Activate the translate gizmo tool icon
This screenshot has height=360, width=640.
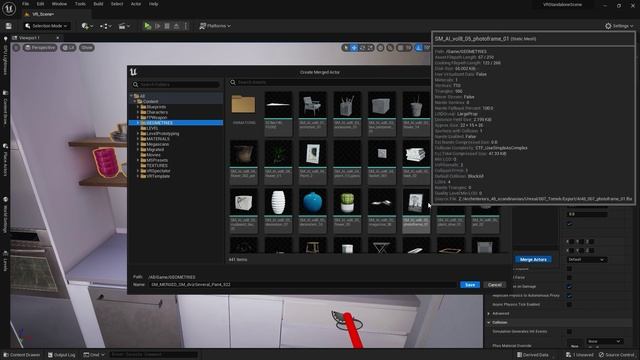coord(354,48)
